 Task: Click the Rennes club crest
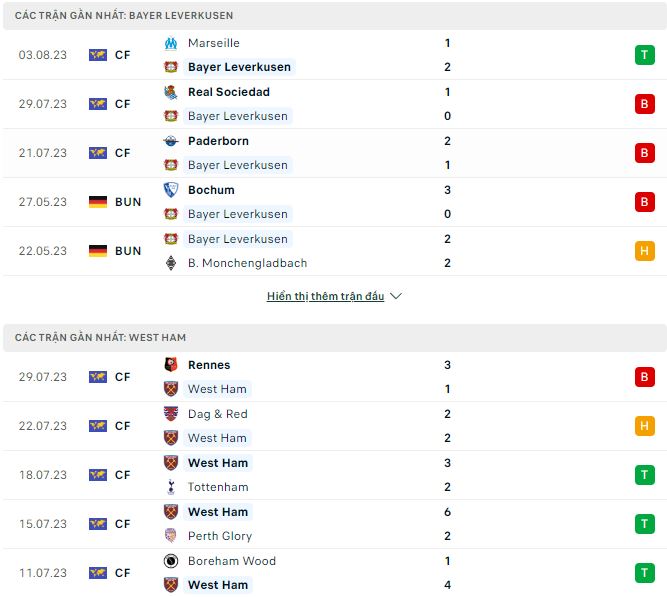[171, 365]
